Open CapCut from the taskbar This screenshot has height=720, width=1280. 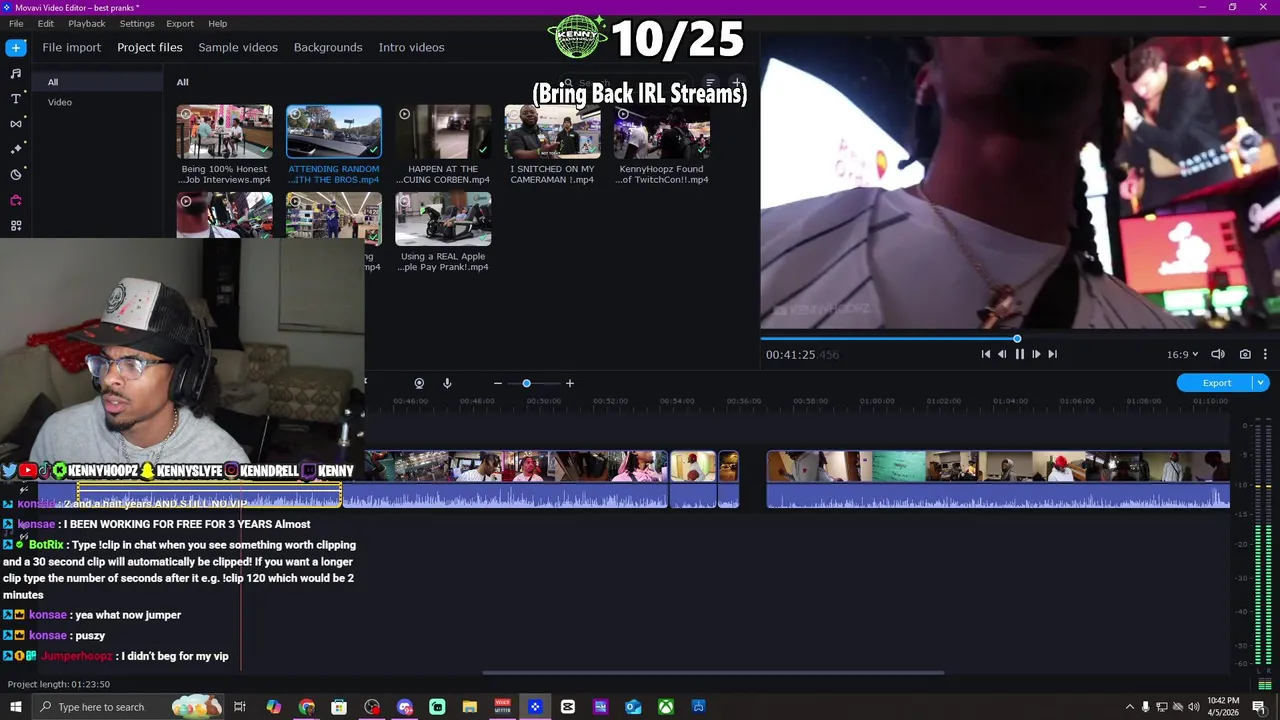(567, 707)
